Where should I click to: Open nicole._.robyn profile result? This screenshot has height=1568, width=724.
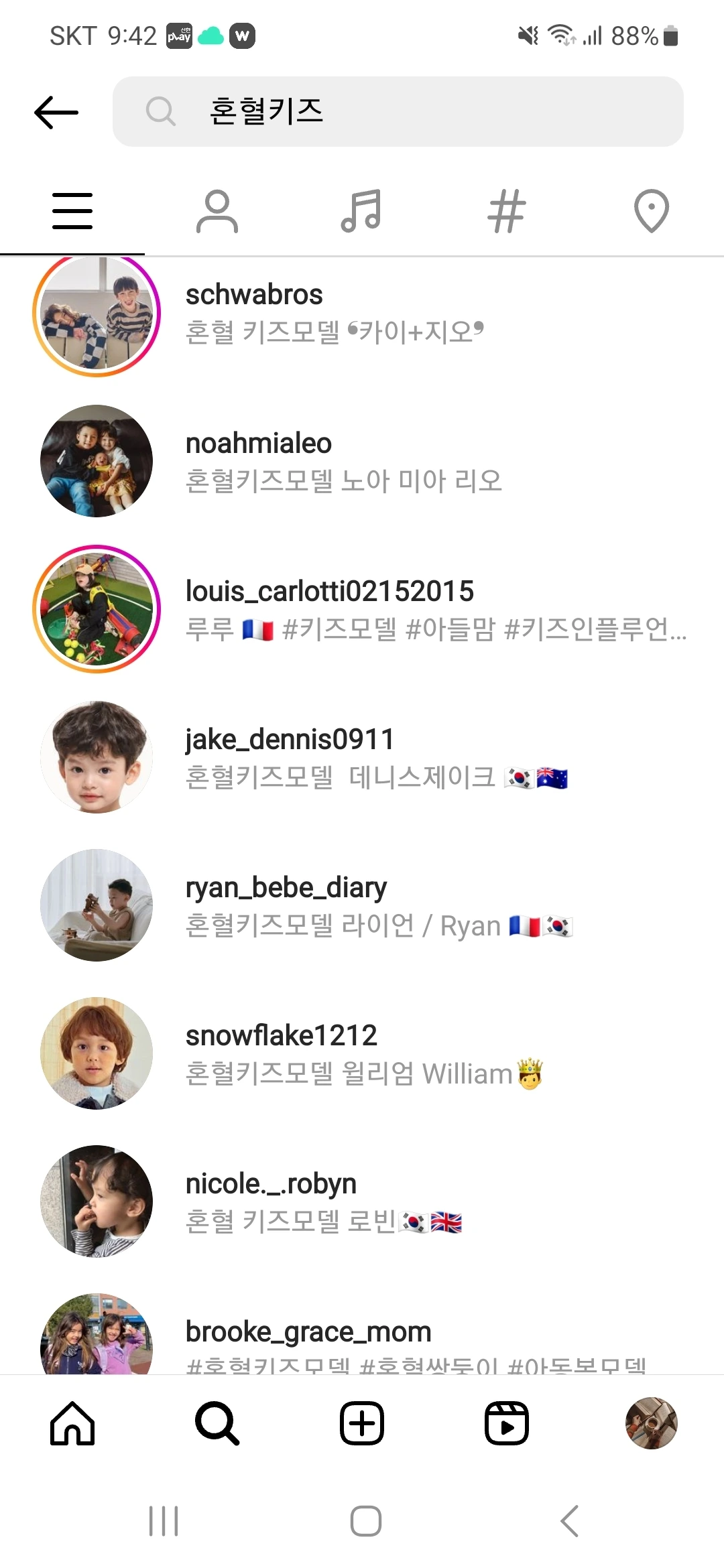pos(362,1201)
